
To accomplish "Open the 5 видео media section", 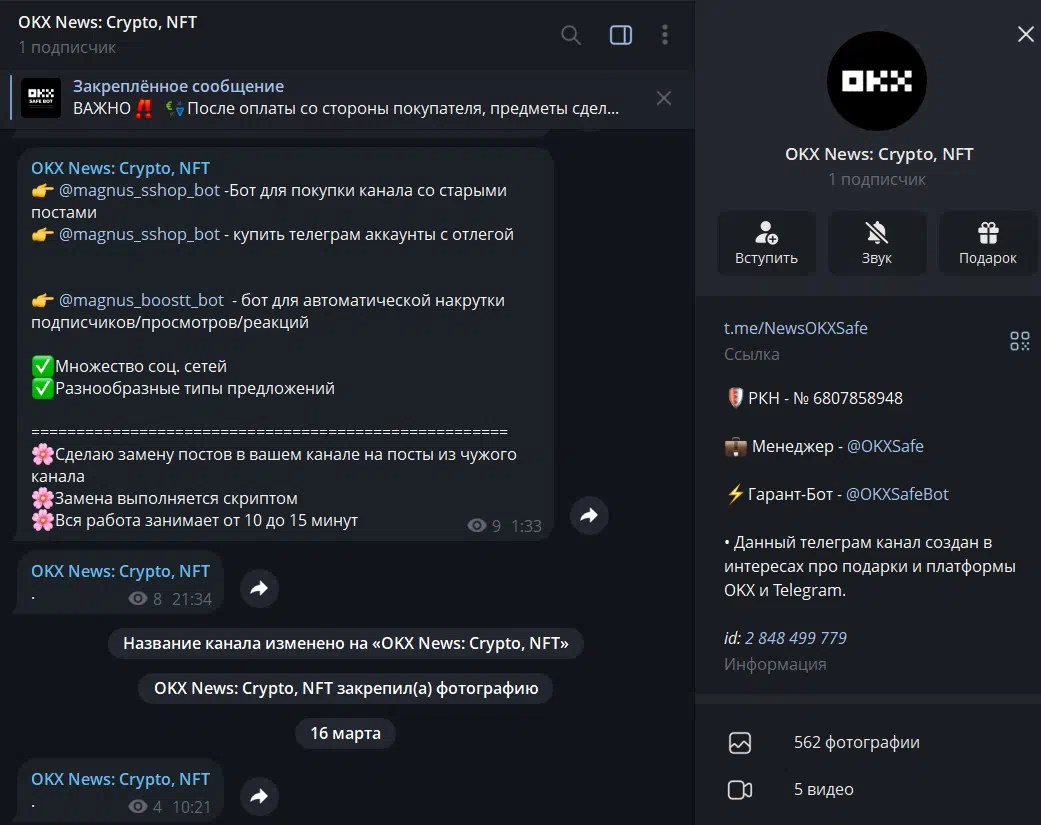I will 823,789.
